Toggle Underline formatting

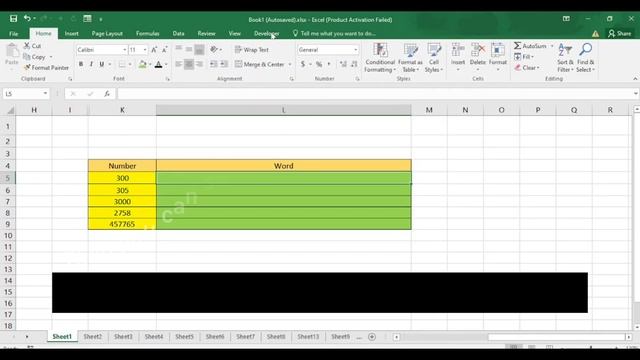click(x=102, y=64)
